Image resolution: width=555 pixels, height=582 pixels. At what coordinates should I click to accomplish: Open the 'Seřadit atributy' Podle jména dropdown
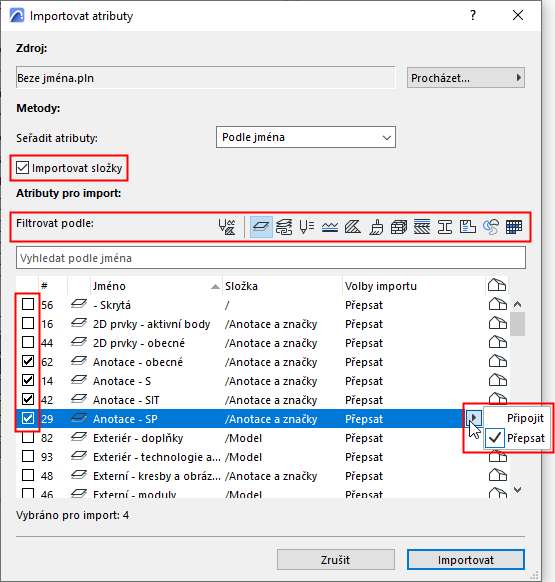(306, 137)
